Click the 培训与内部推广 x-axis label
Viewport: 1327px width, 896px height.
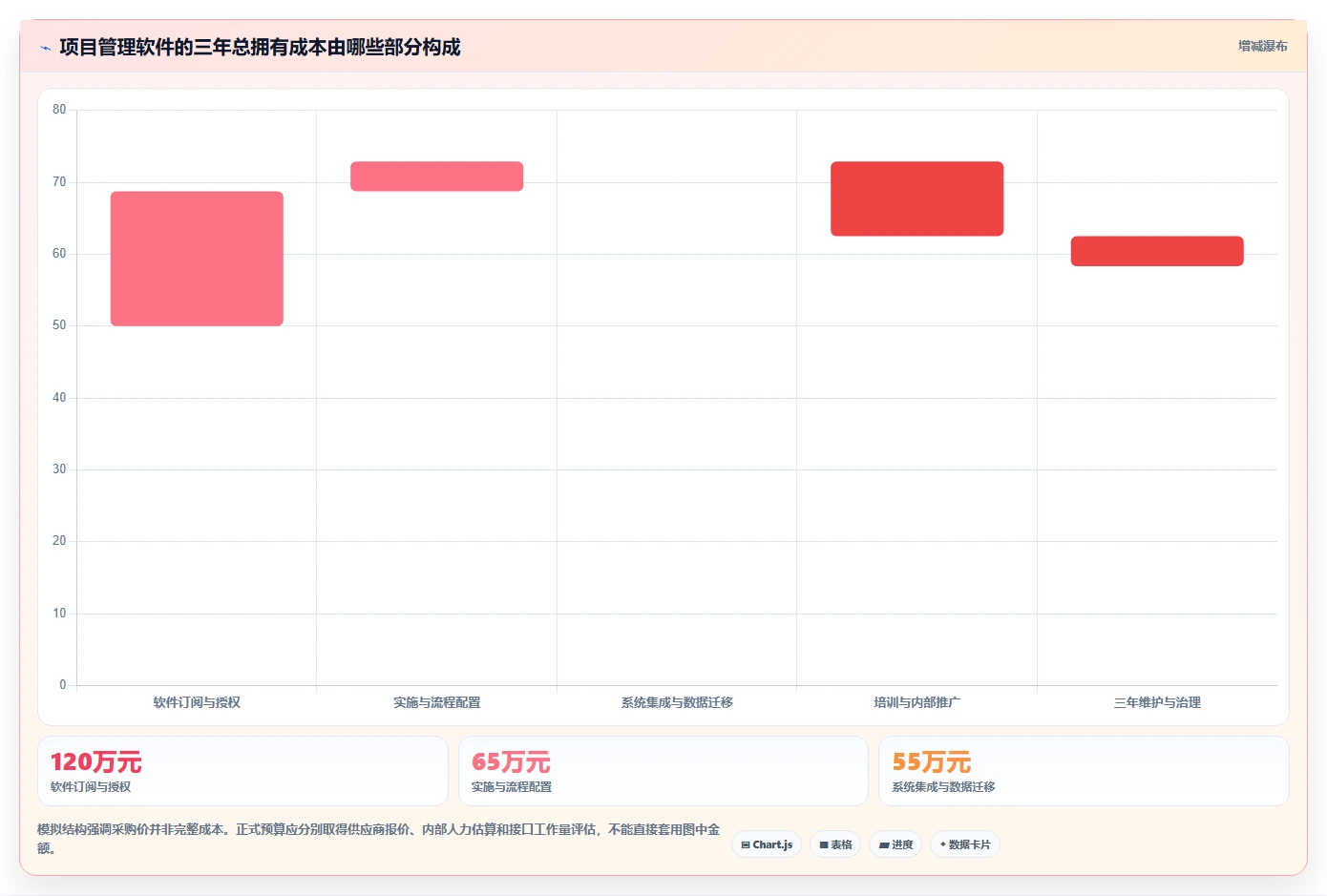pyautogui.click(x=916, y=702)
